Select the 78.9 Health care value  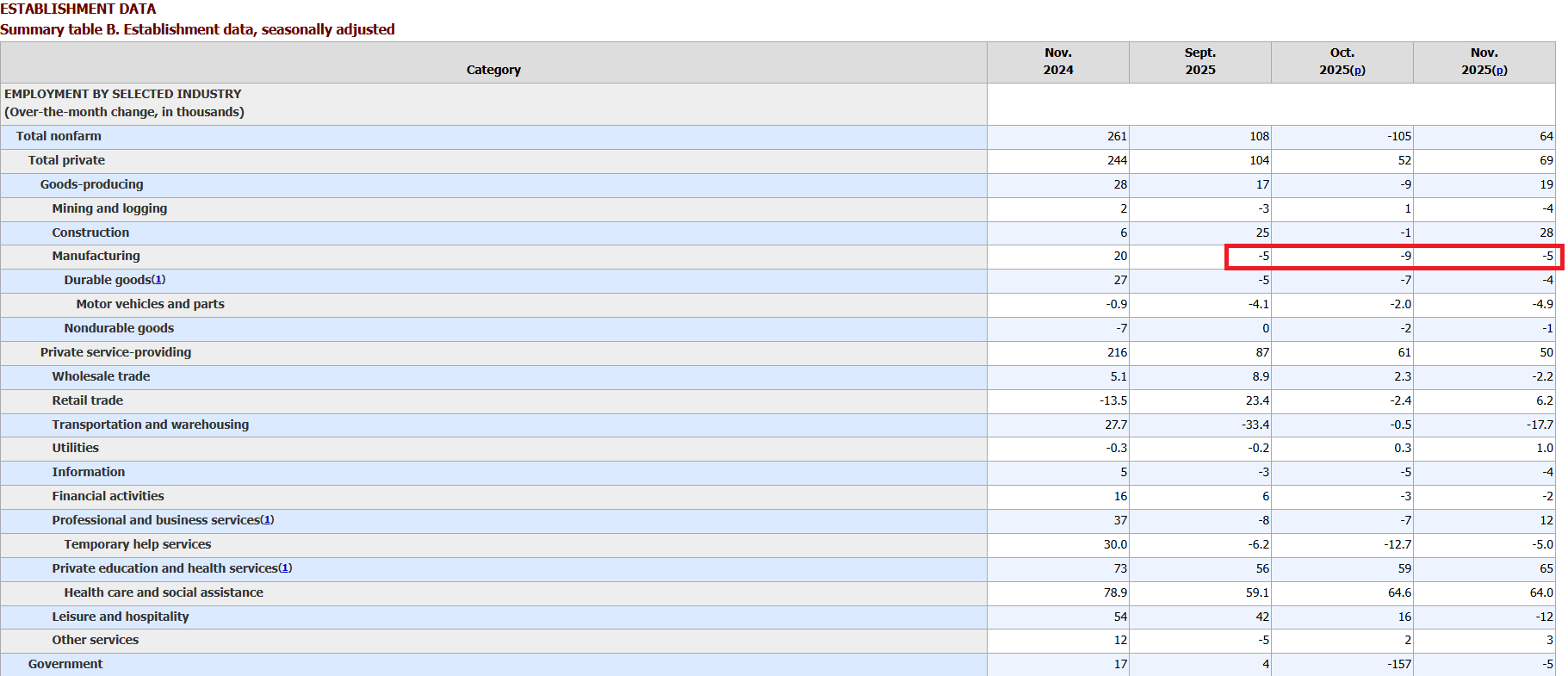[x=1115, y=592]
